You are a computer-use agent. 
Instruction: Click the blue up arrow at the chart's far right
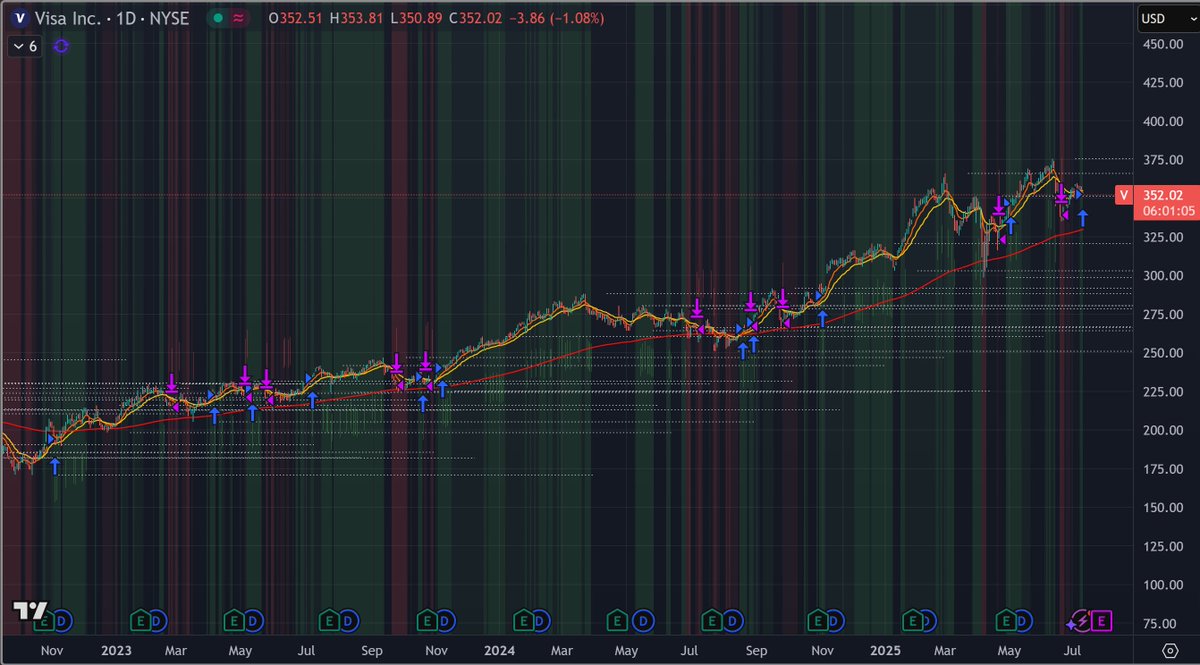click(x=1083, y=218)
